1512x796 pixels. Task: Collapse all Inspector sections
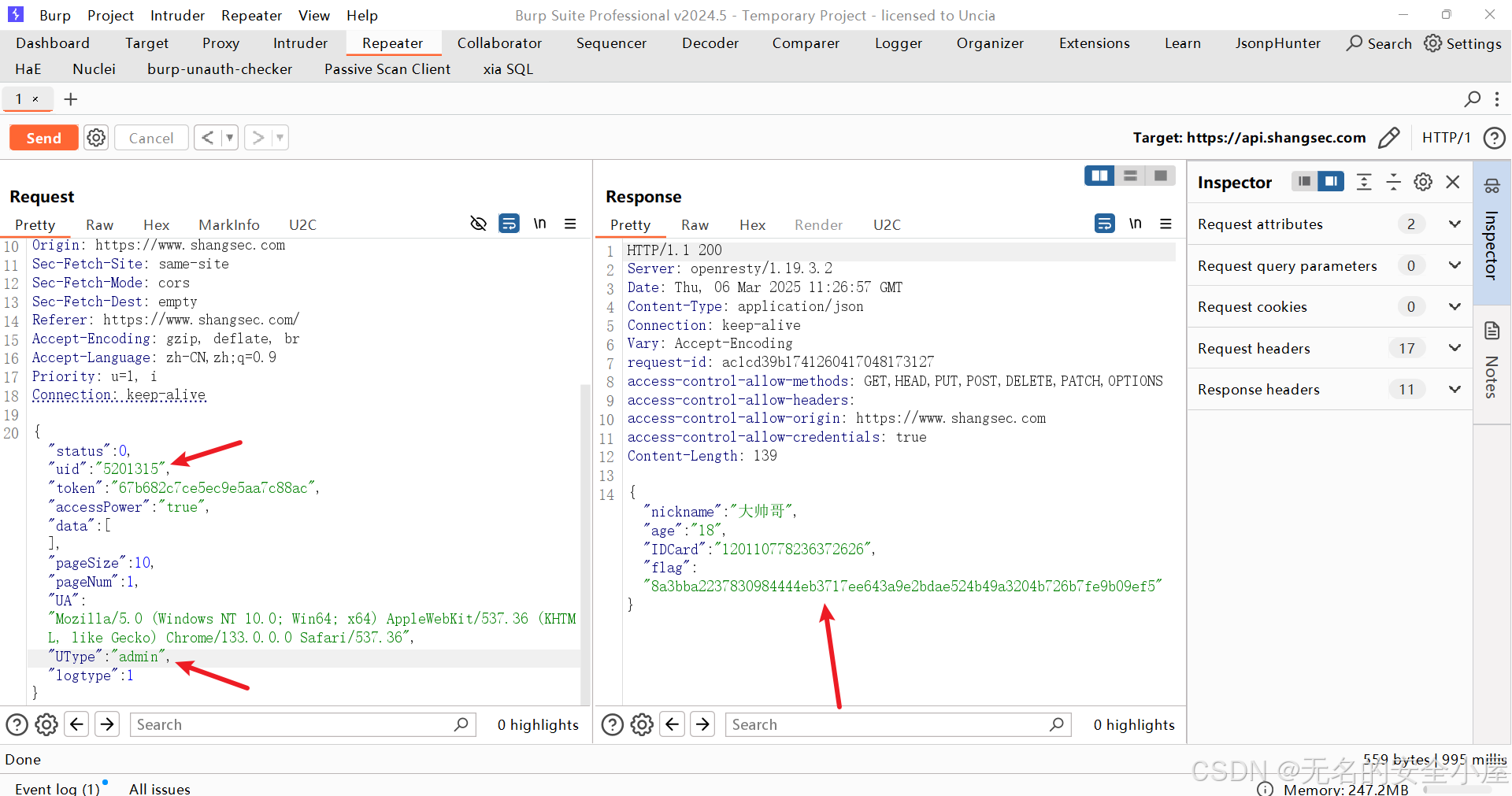point(1393,182)
